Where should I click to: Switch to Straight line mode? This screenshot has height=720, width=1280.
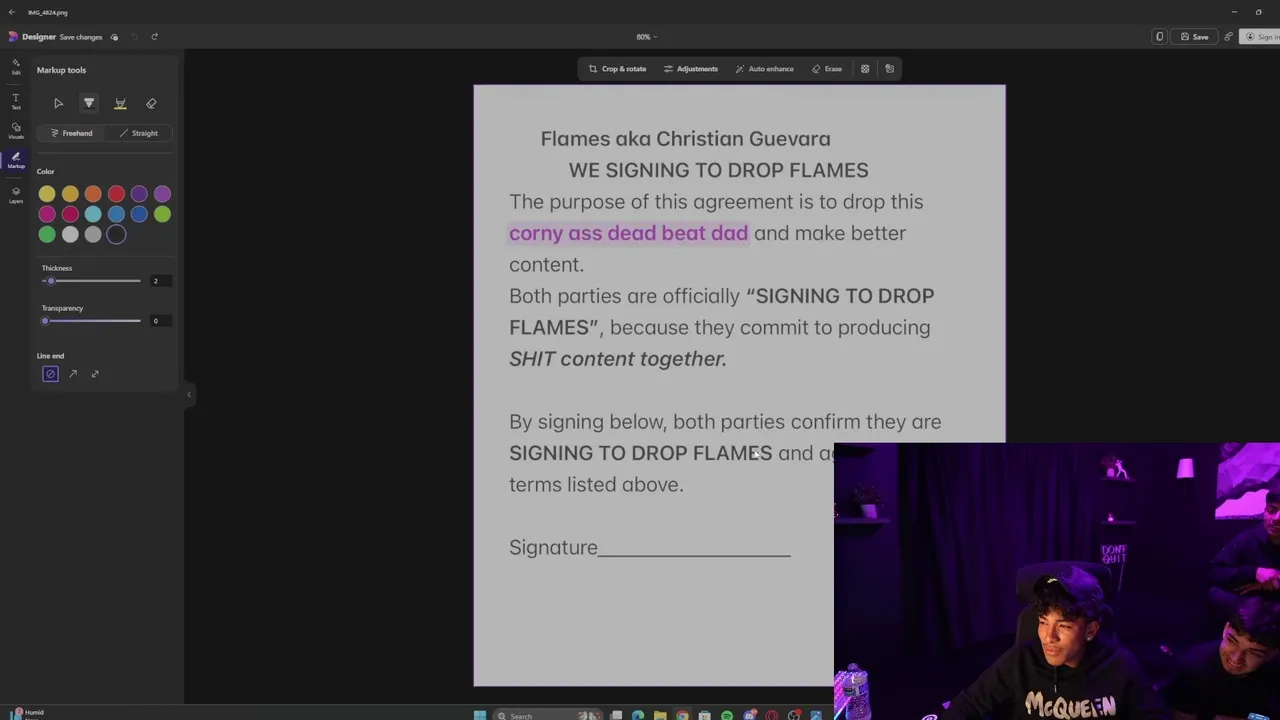tap(139, 133)
